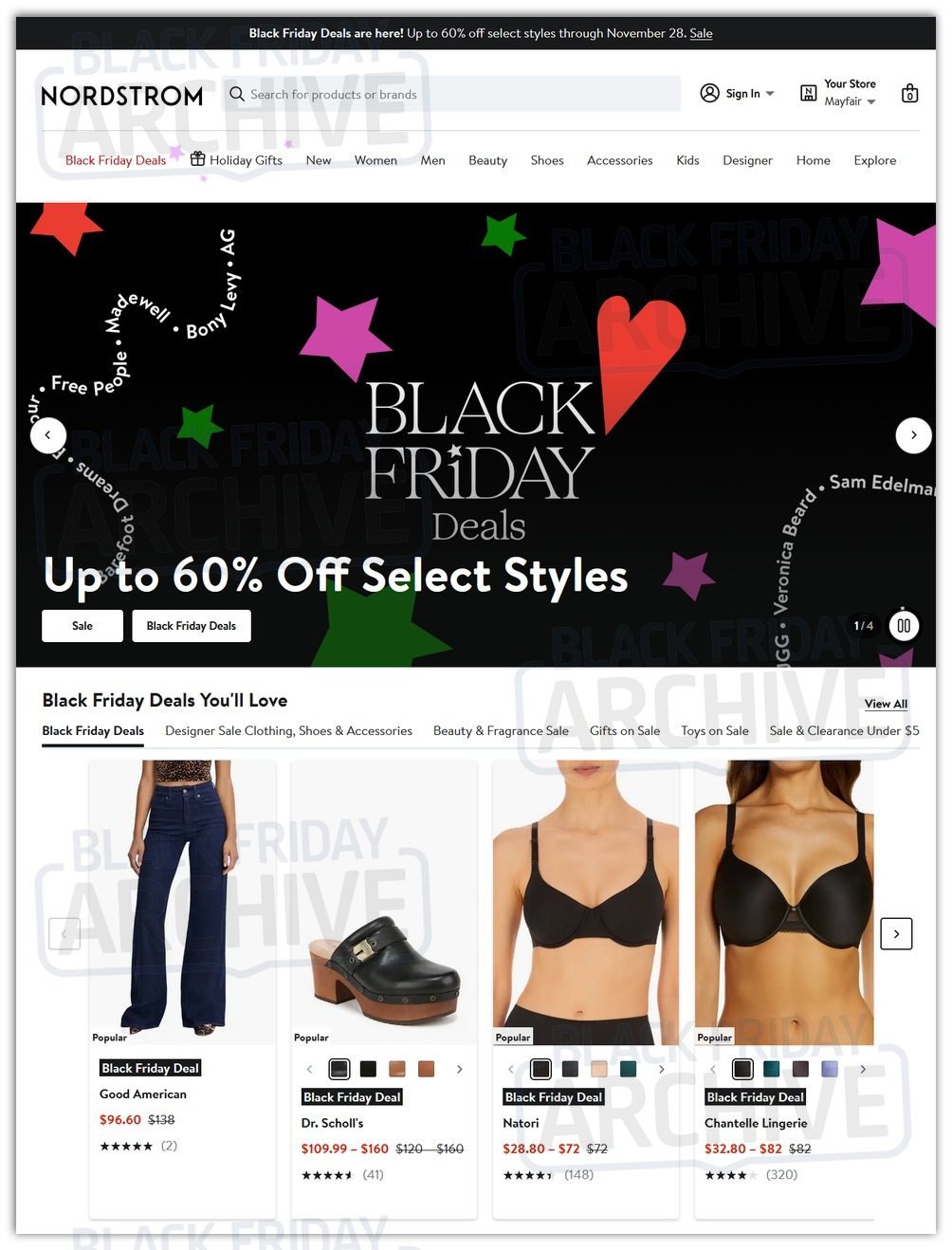
Task: Click the Sign In account icon
Action: pyautogui.click(x=709, y=93)
